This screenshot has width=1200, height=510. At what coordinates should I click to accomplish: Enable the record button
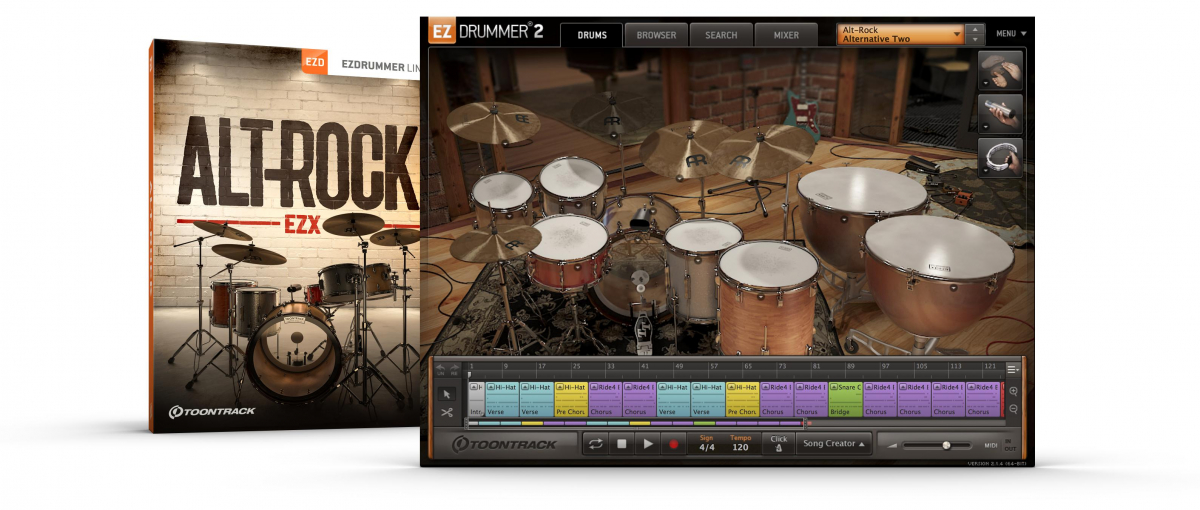point(674,444)
